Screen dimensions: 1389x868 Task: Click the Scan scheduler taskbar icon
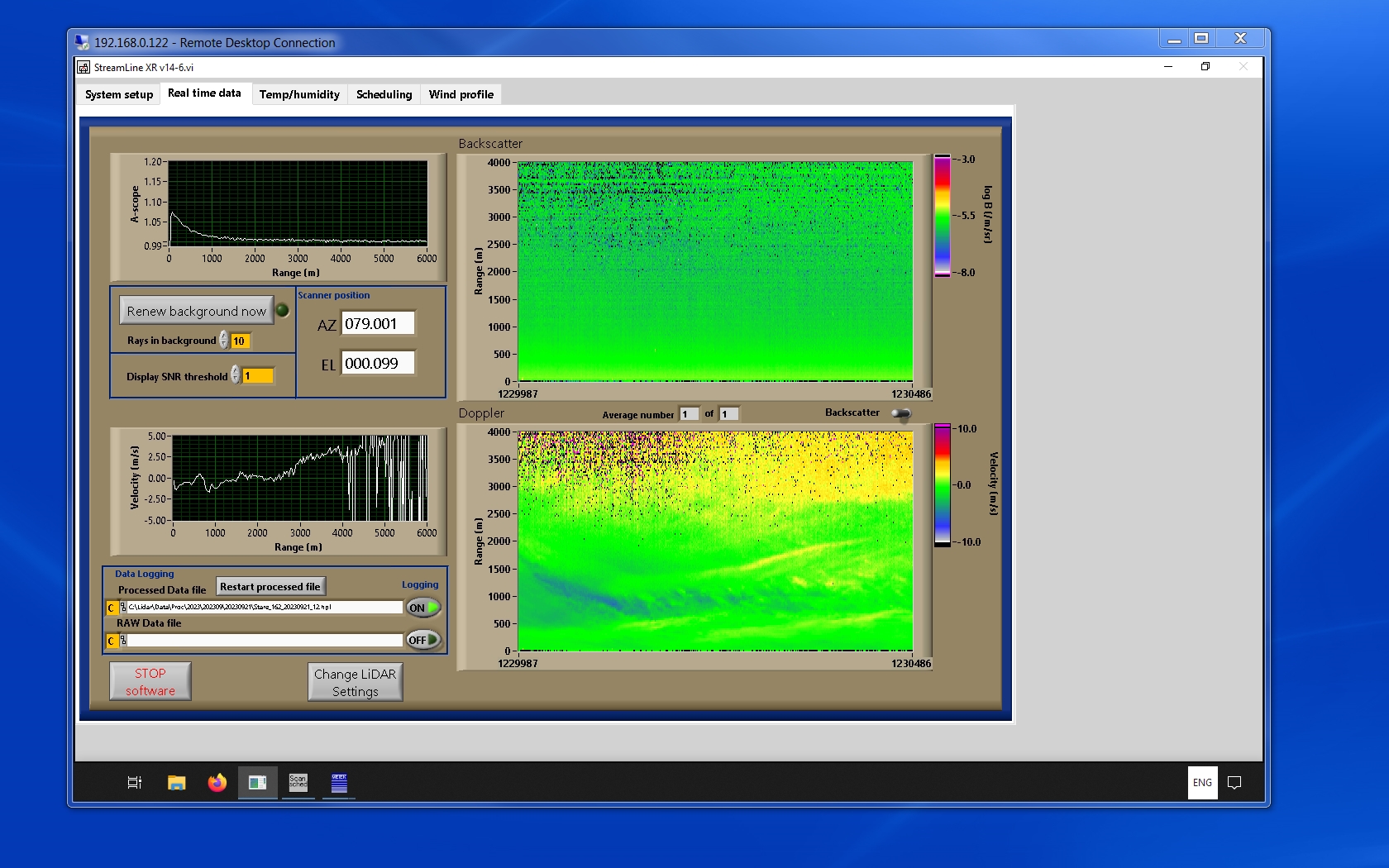click(x=298, y=782)
